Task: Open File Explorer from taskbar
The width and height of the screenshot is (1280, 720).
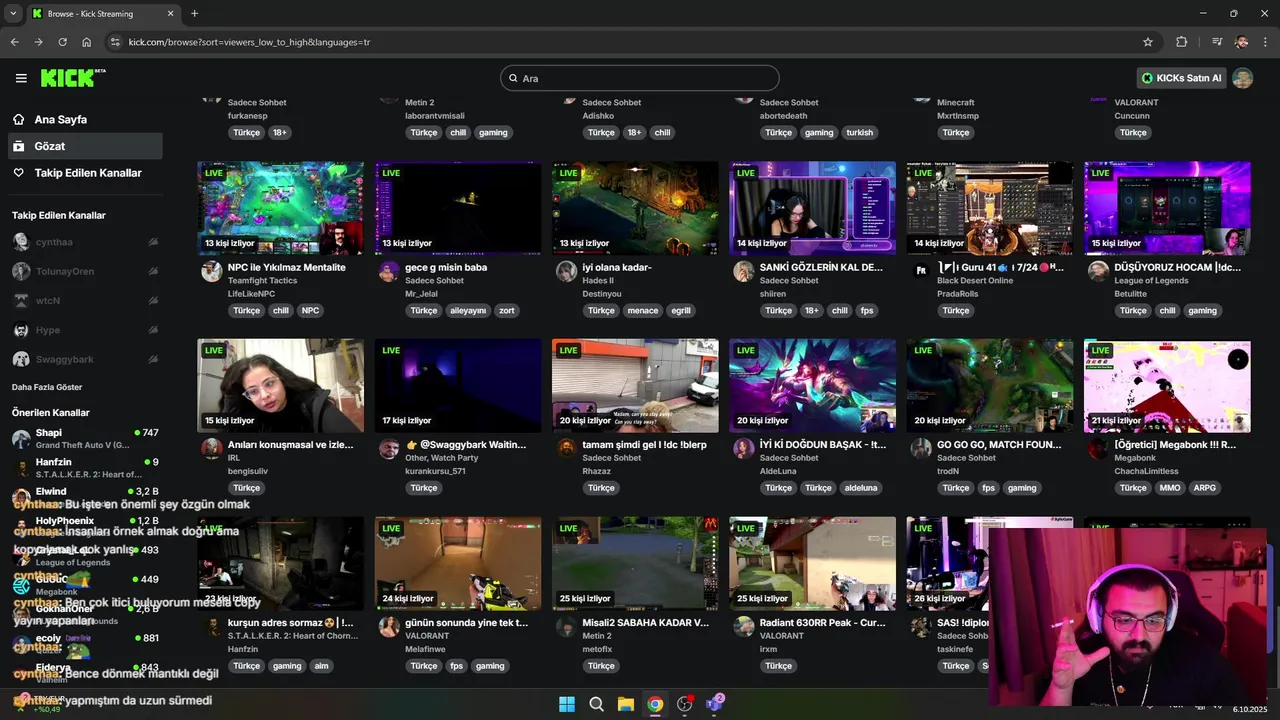Action: pos(625,704)
